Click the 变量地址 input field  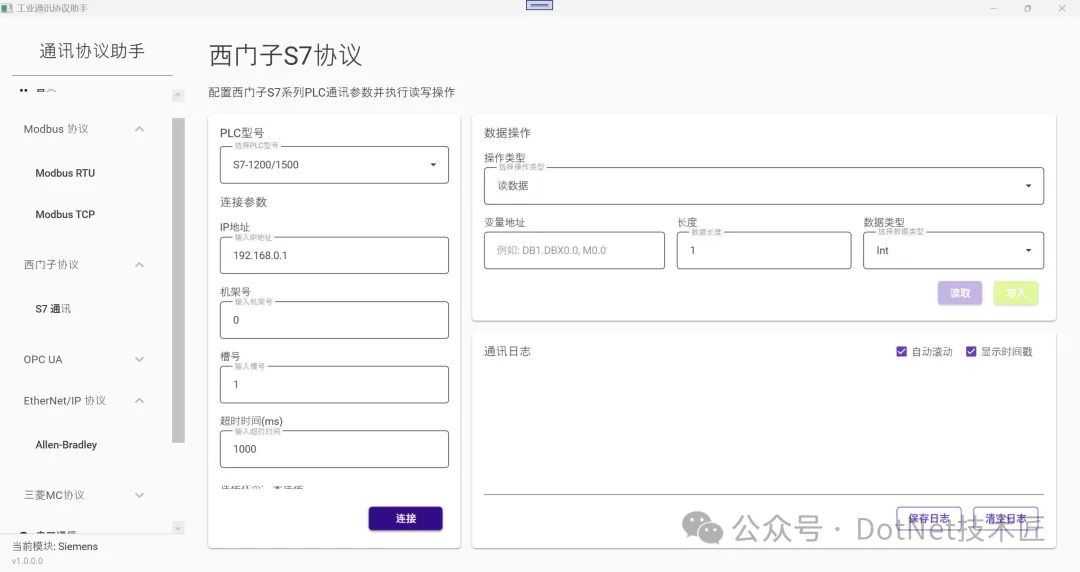pos(574,250)
